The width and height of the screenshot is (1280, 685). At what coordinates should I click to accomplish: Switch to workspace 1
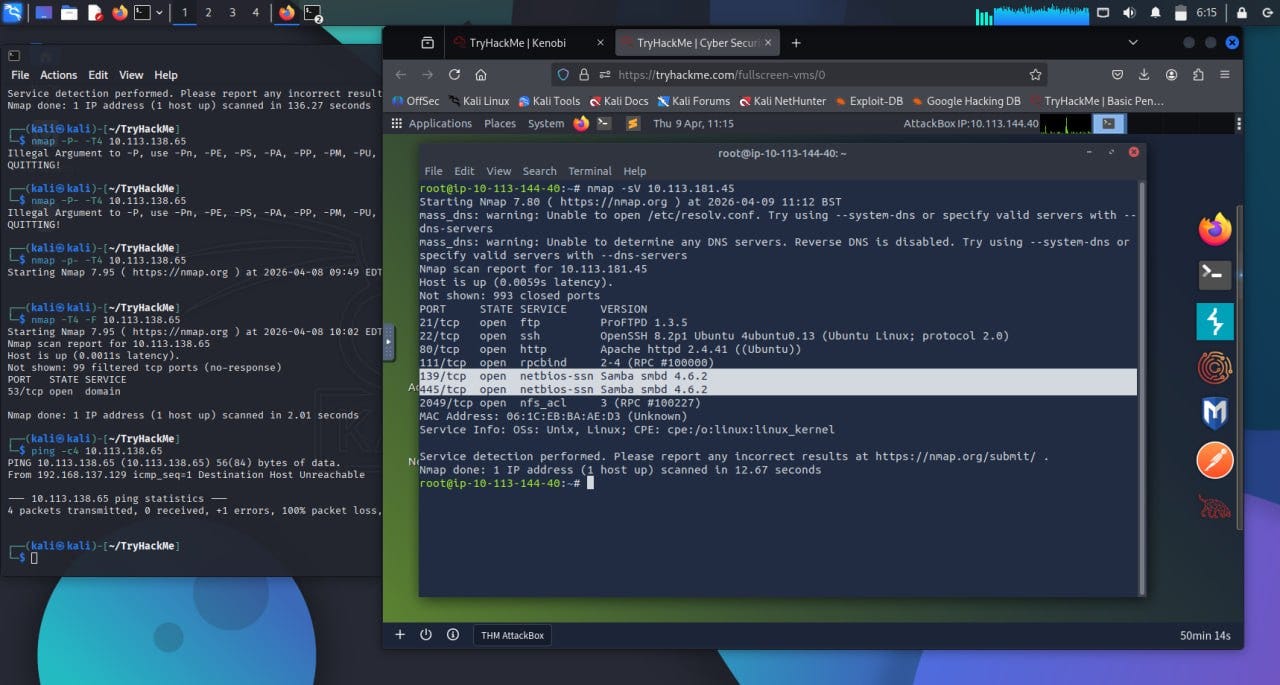pyautogui.click(x=184, y=13)
